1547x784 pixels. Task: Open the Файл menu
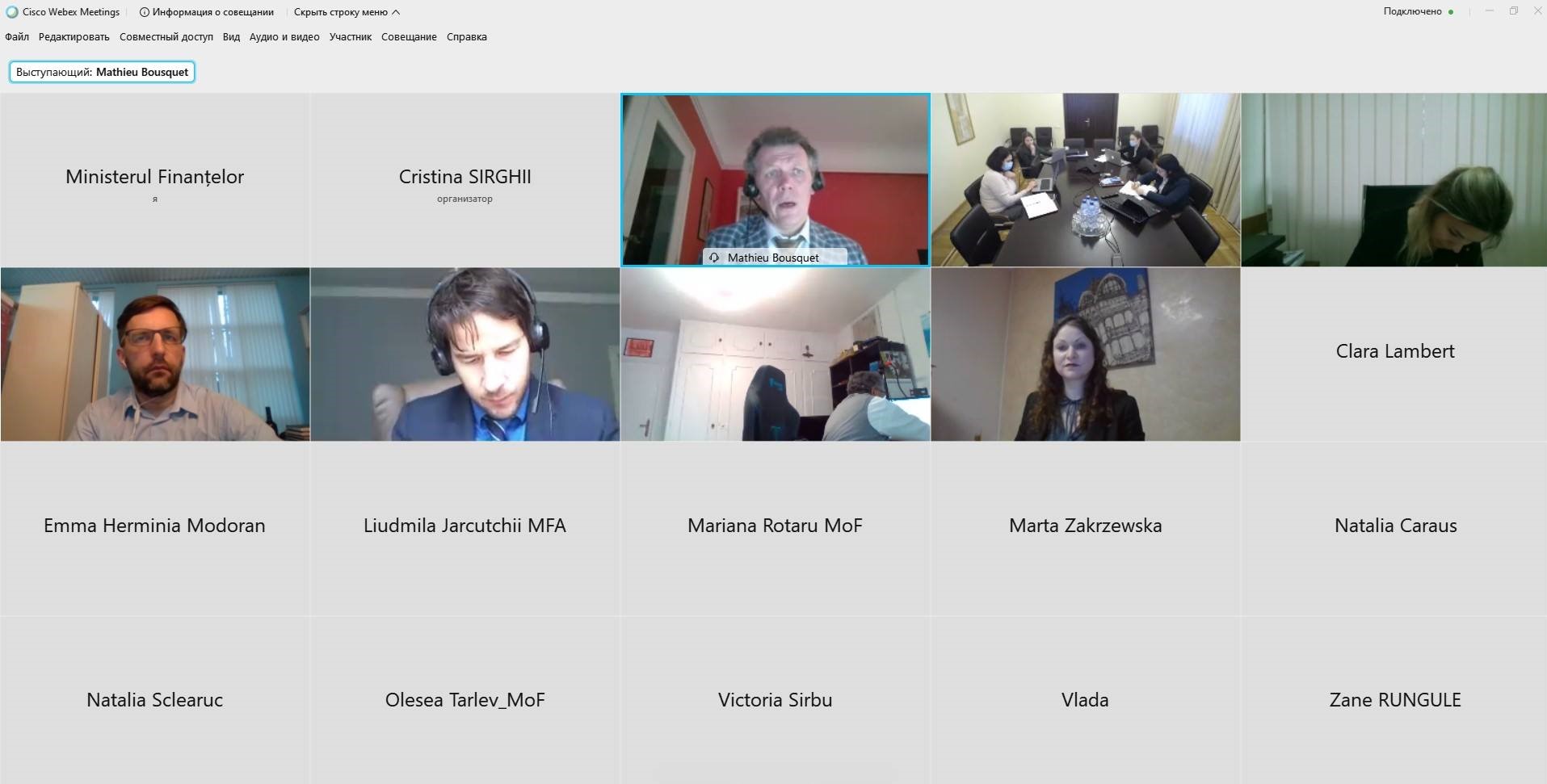click(17, 37)
